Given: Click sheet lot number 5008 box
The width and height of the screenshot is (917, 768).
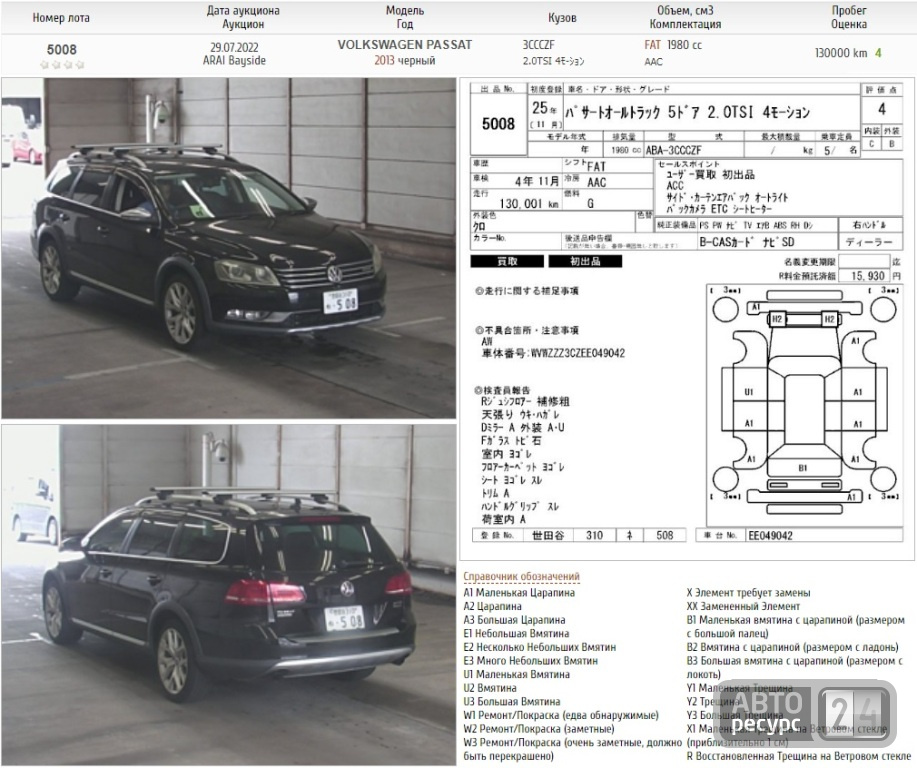Looking at the screenshot, I should coord(498,124).
